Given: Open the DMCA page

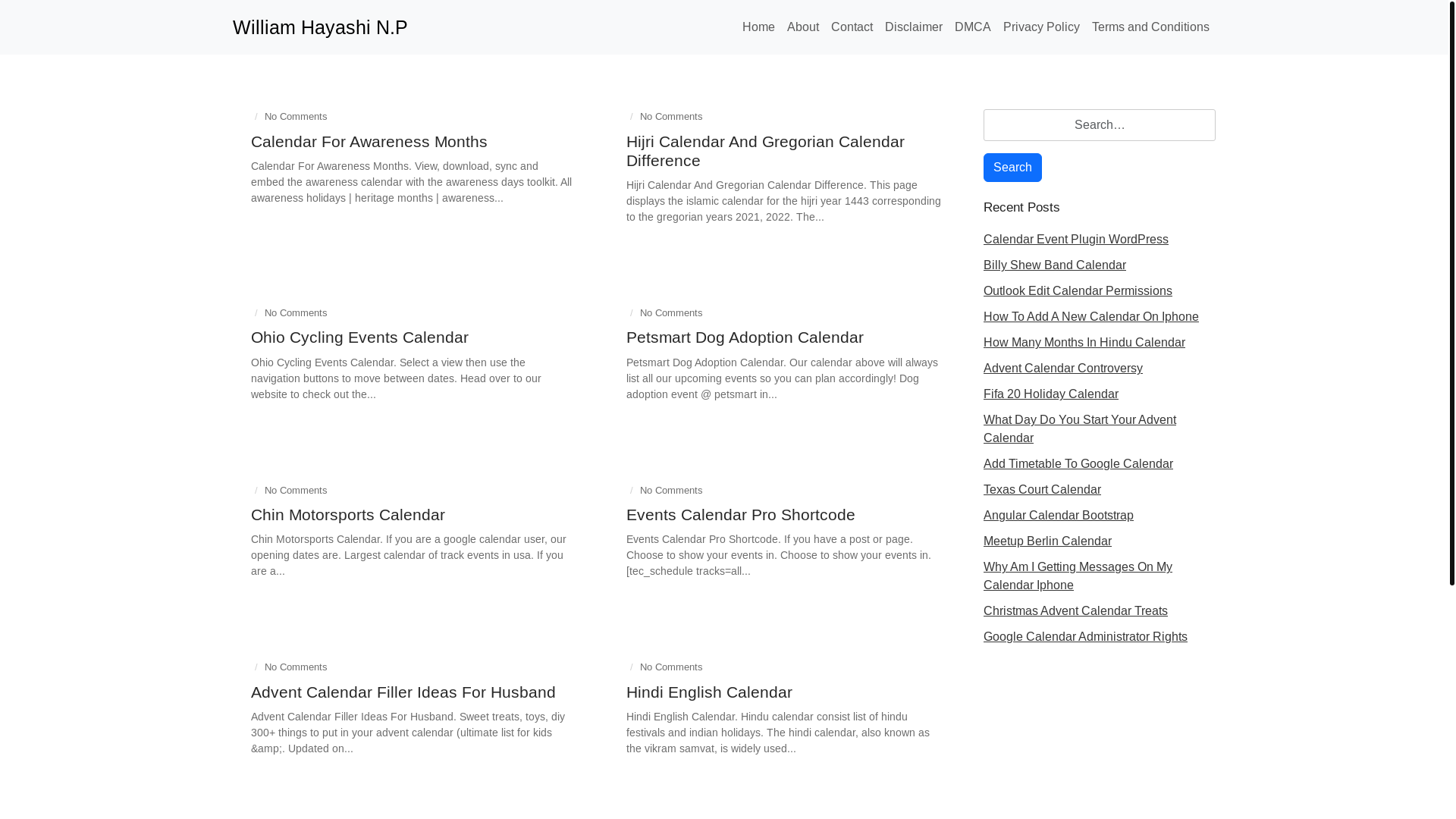Looking at the screenshot, I should [972, 27].
